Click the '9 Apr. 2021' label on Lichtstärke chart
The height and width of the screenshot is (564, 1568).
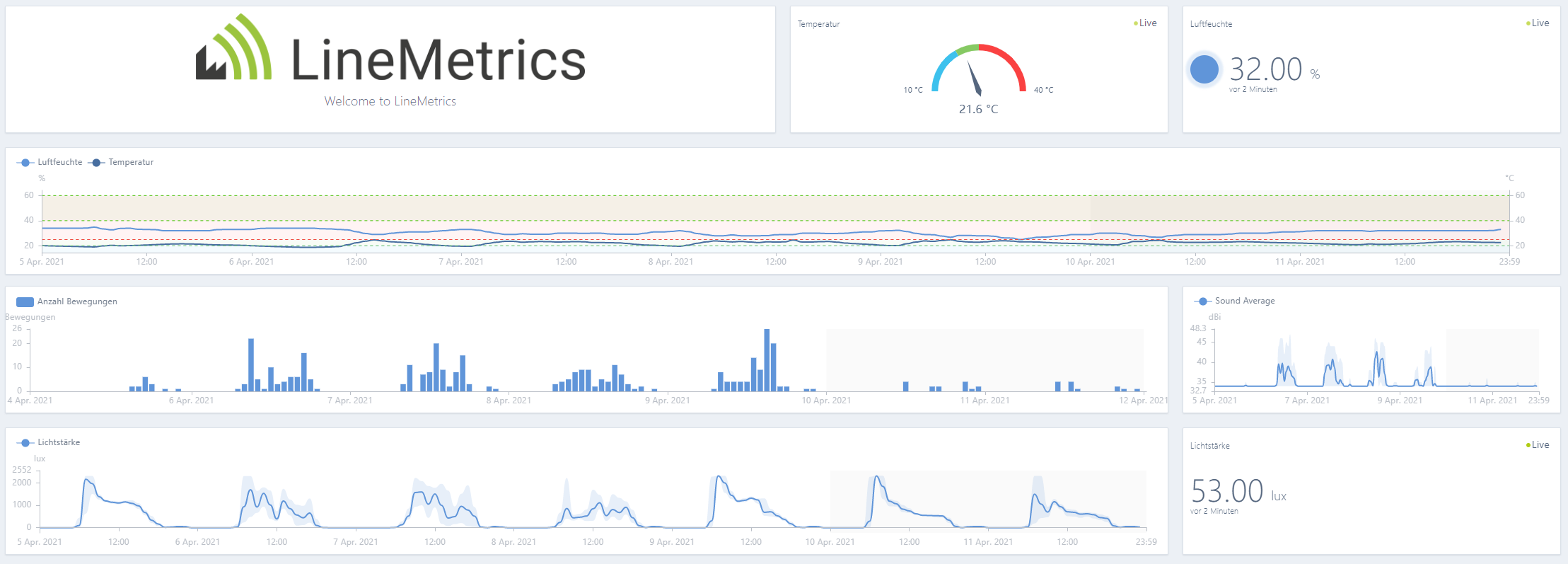(672, 542)
